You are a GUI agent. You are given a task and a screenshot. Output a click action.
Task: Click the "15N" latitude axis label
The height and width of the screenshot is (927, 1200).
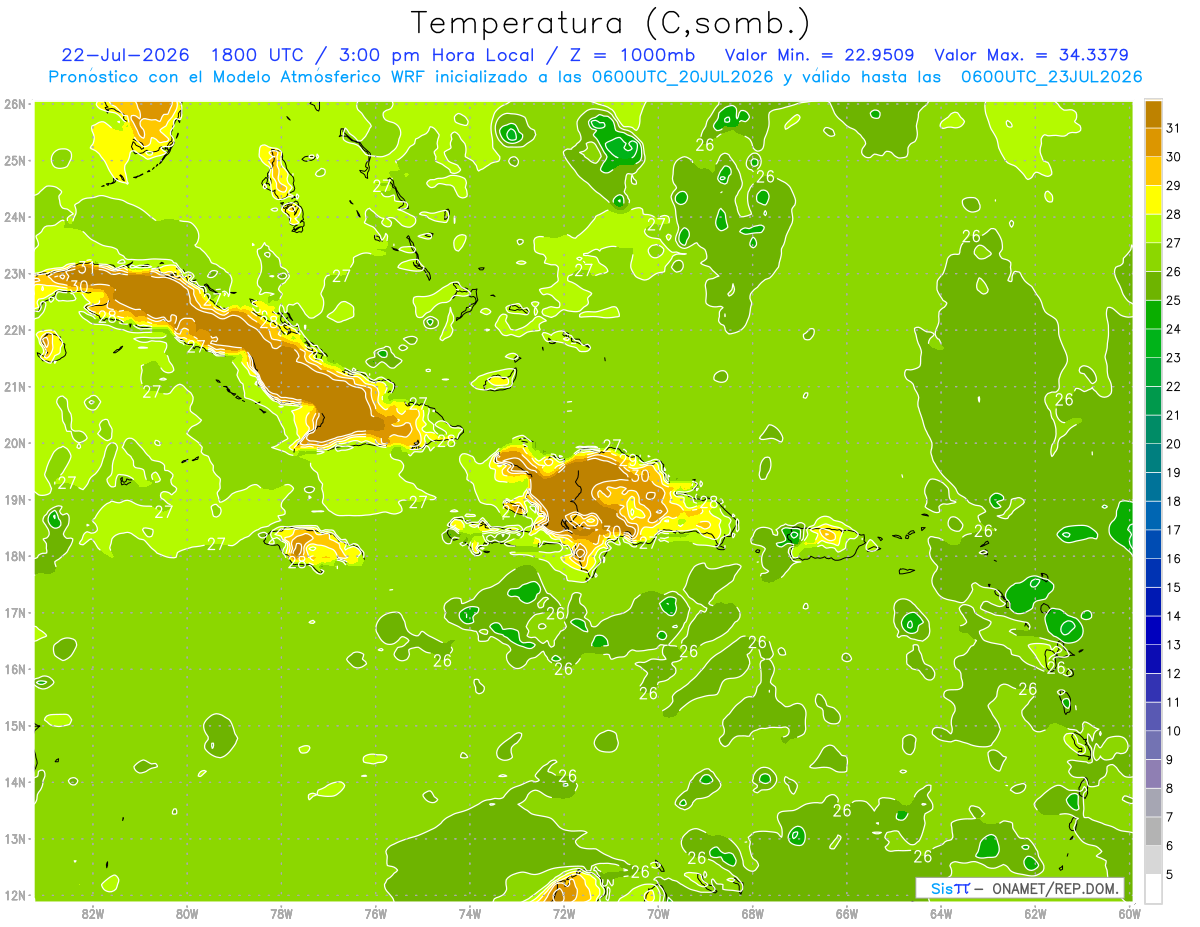point(15,725)
